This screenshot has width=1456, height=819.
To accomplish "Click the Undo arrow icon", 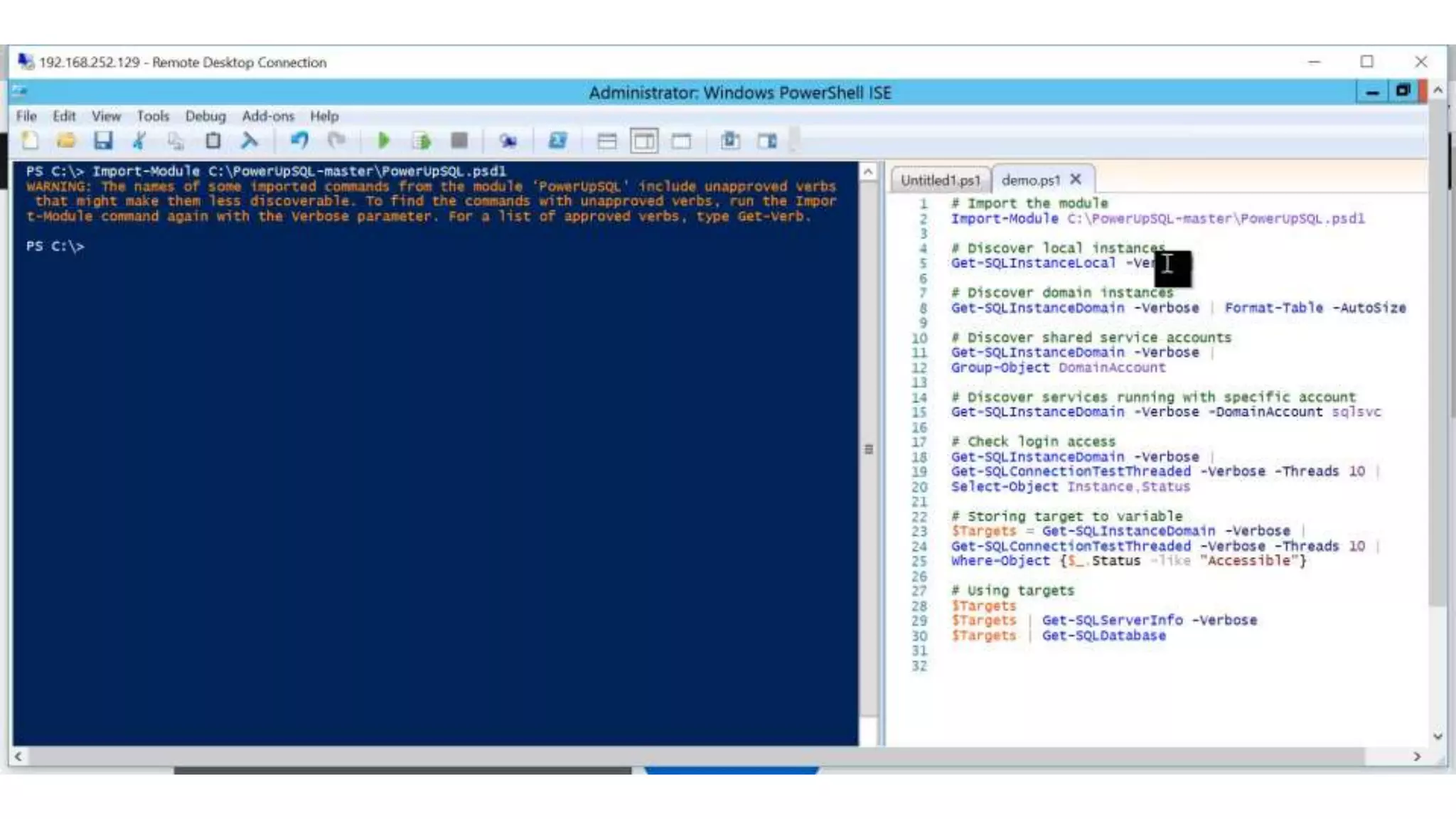I will [299, 141].
